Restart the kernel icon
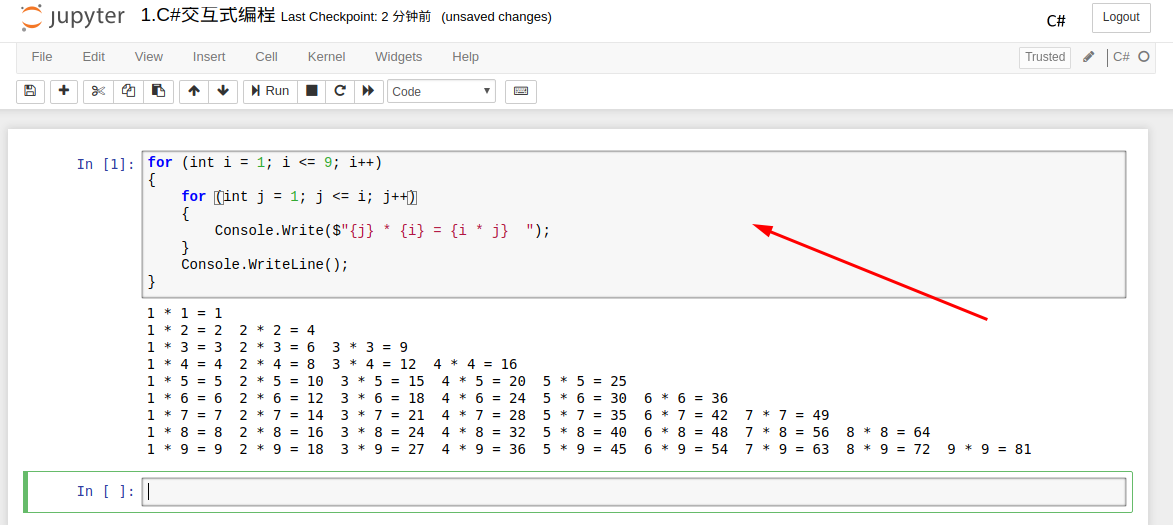This screenshot has width=1173, height=525. (340, 91)
